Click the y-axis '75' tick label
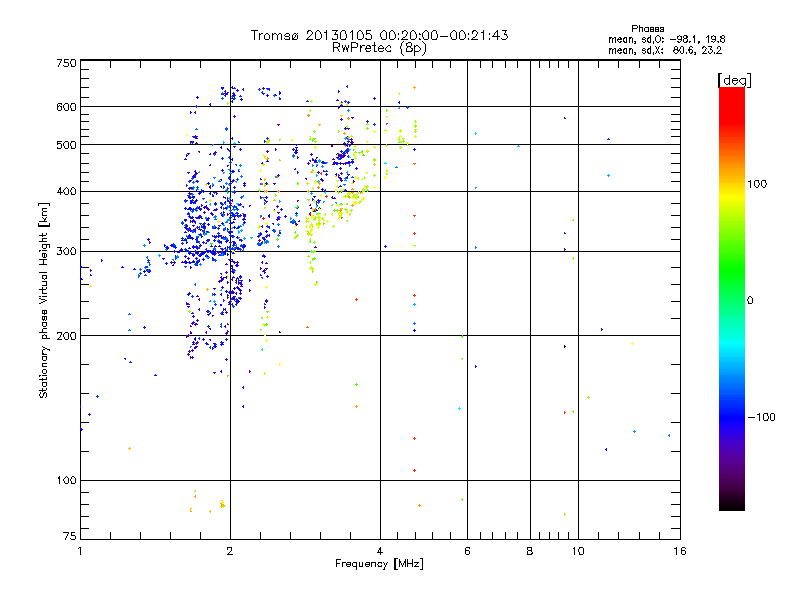This screenshot has height=600, width=800. click(70, 536)
